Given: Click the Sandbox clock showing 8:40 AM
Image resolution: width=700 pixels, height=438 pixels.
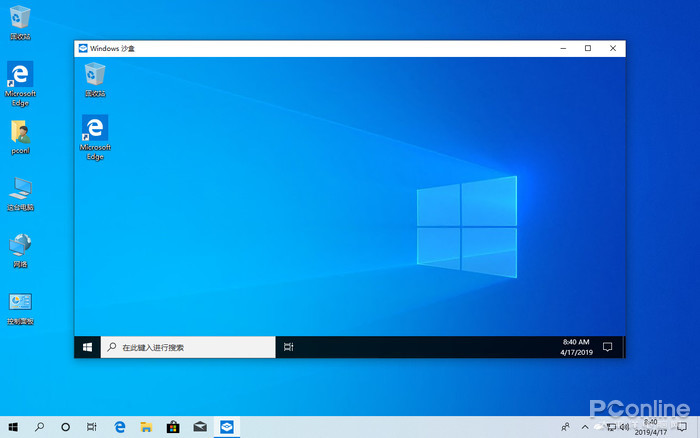Looking at the screenshot, I should point(576,347).
